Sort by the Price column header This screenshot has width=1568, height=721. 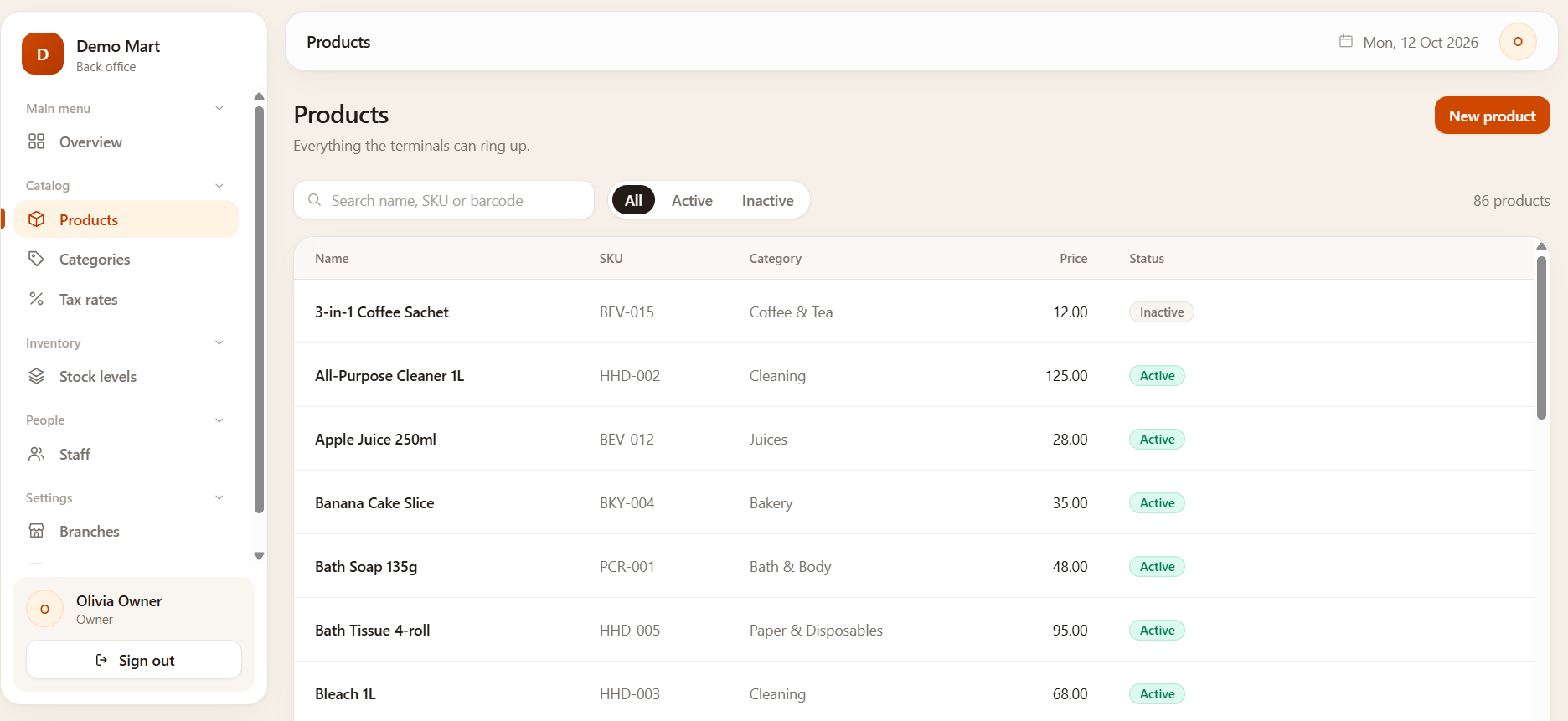coord(1073,259)
